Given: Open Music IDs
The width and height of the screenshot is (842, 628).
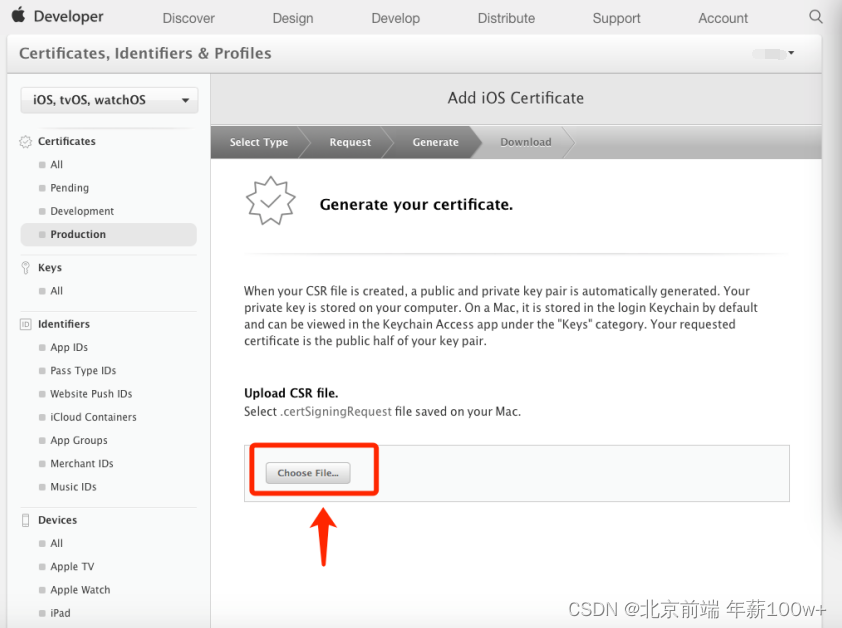Looking at the screenshot, I should click(73, 487).
